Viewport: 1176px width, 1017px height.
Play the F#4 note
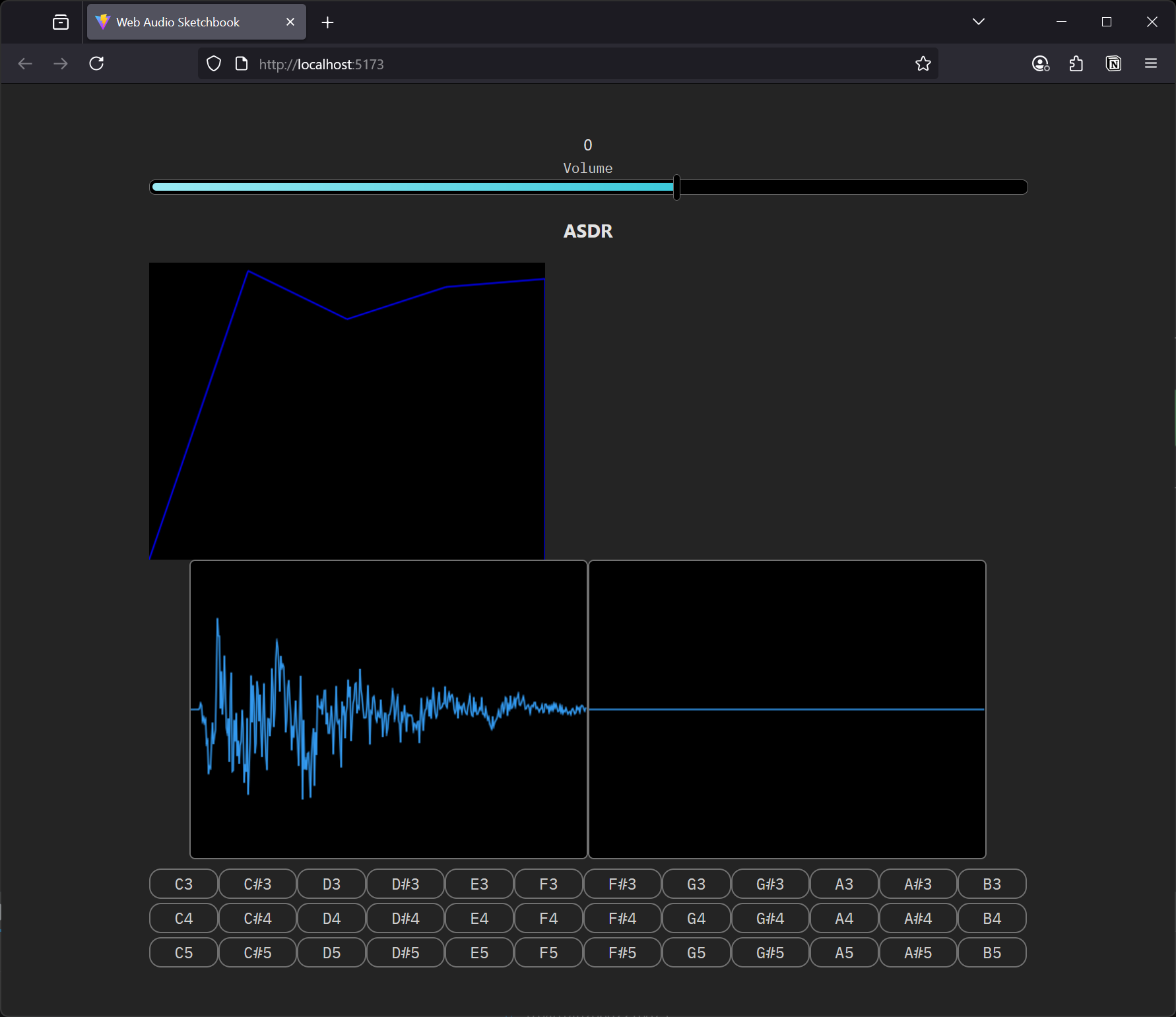pyautogui.click(x=621, y=918)
